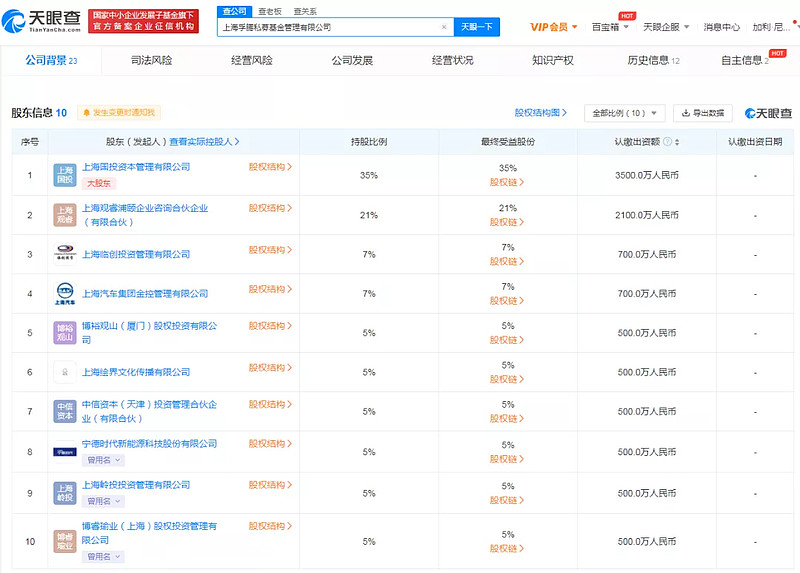Screen dimensions: 800x573
Task: Click the 导出数据 export button
Action: (x=703, y=113)
